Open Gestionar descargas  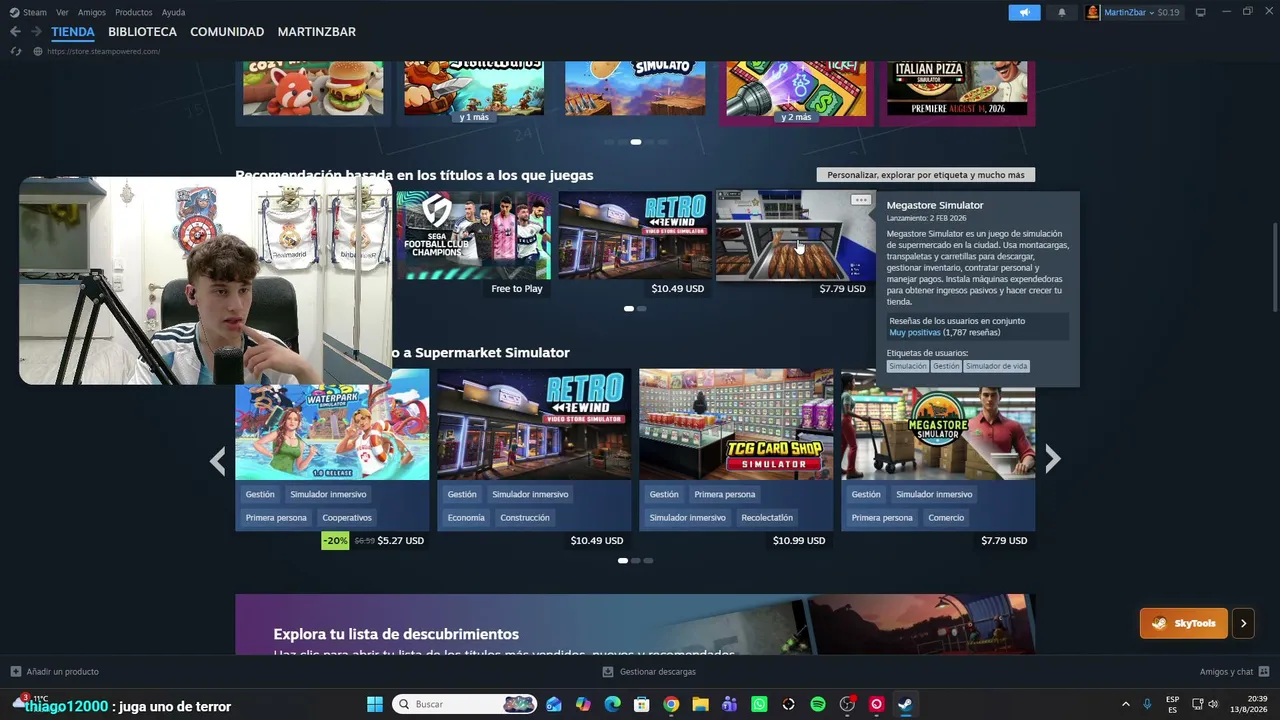click(x=649, y=672)
